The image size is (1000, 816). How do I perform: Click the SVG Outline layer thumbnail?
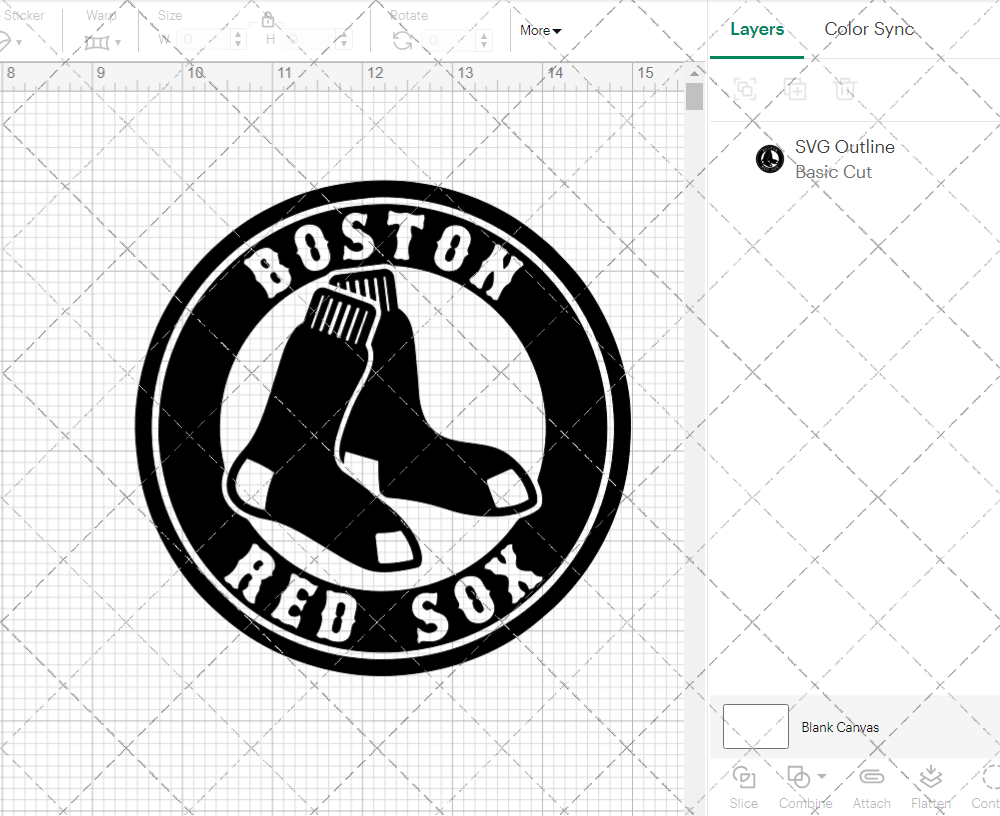coord(770,159)
